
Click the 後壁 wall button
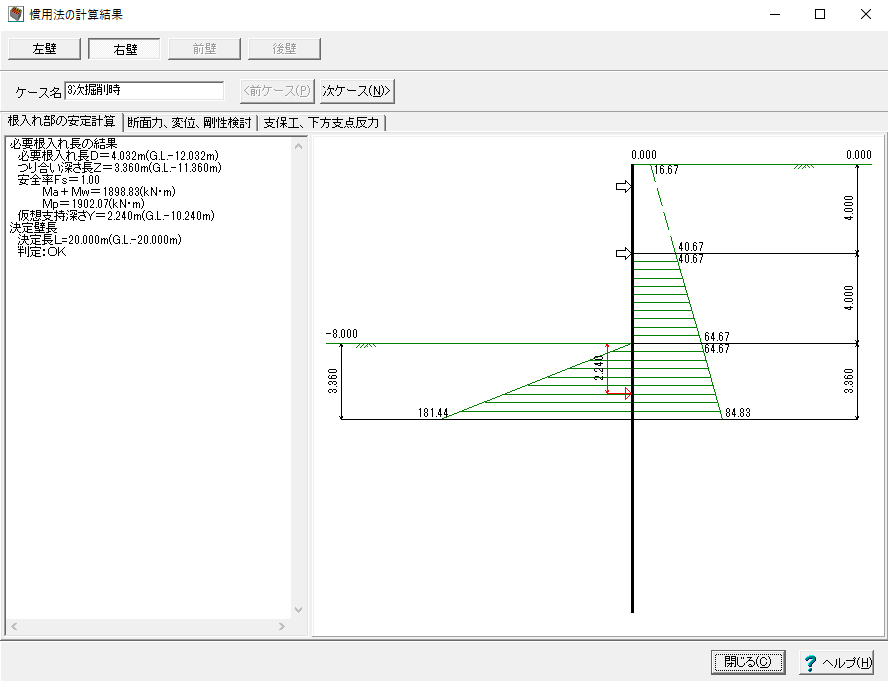pos(284,49)
